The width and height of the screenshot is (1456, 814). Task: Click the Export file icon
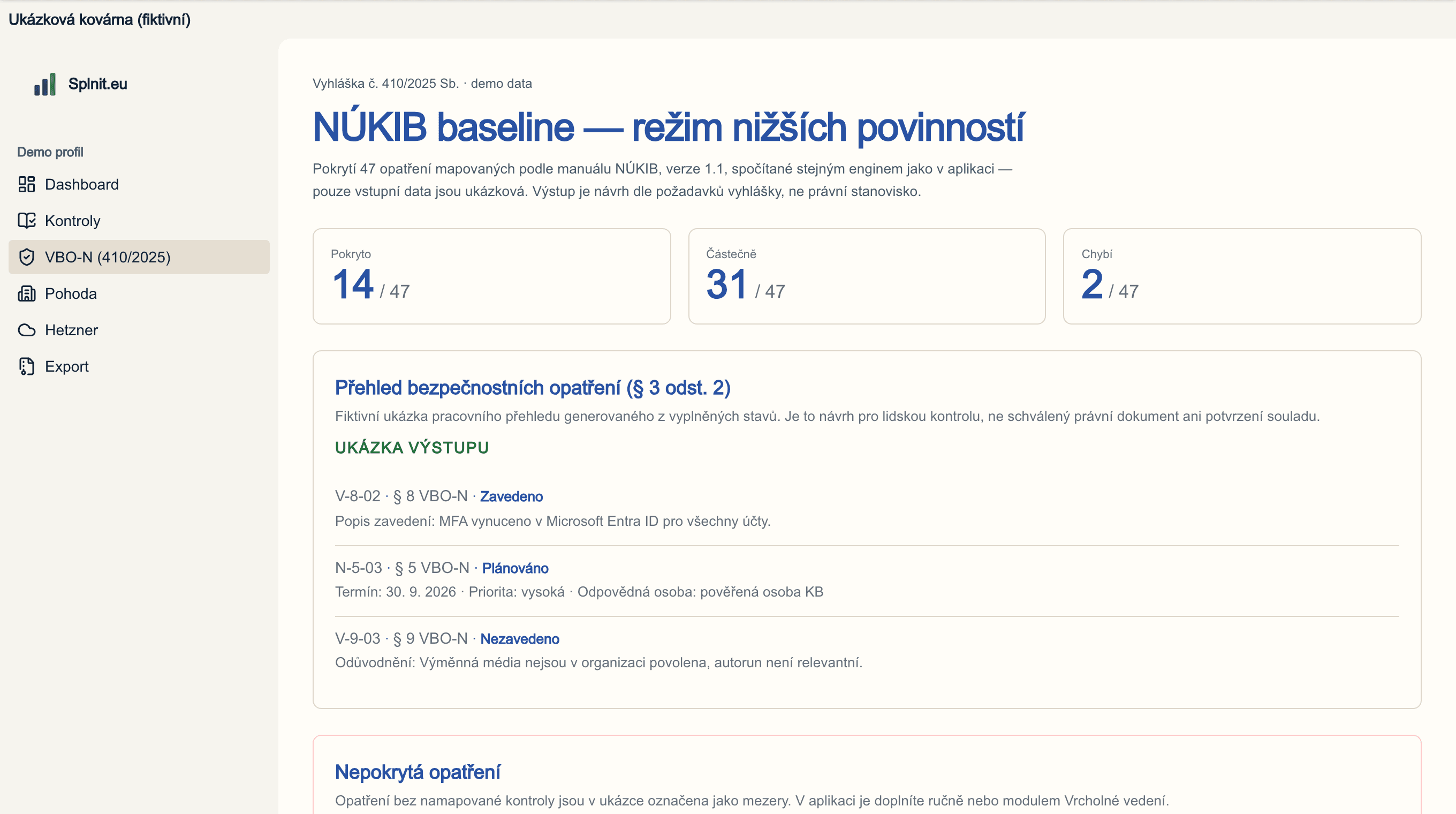[27, 366]
